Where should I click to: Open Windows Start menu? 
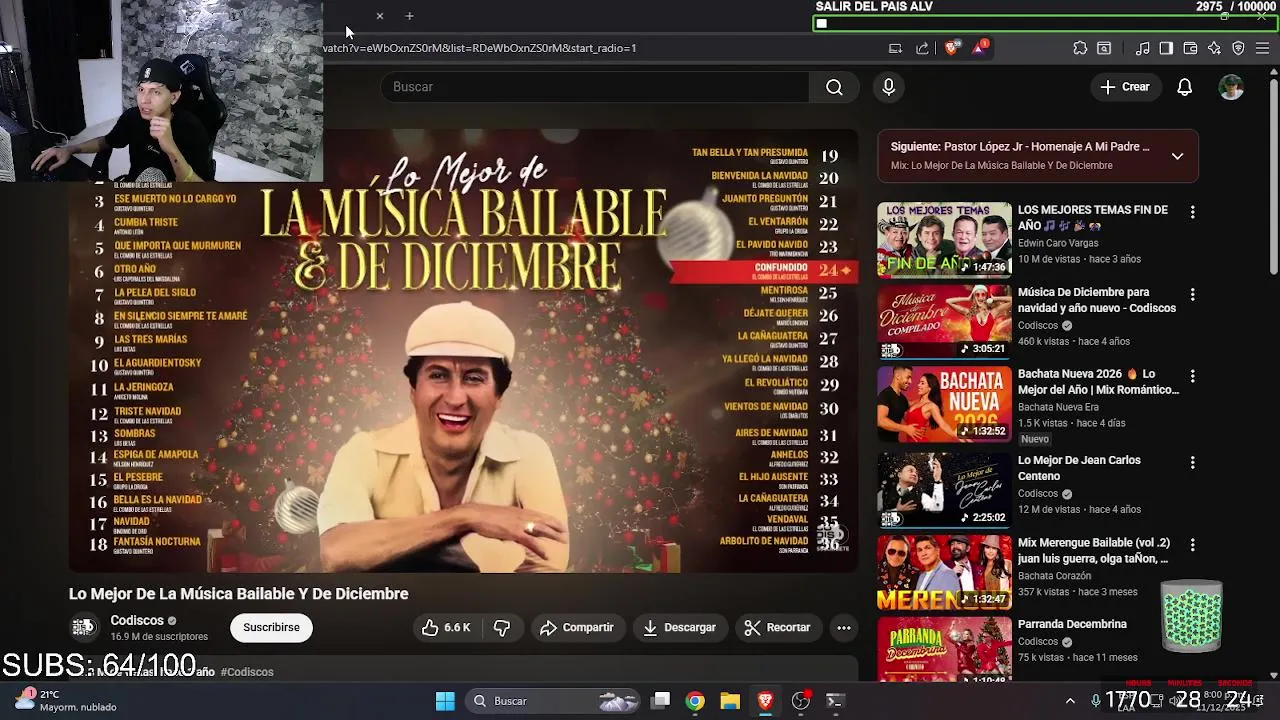pyautogui.click(x=445, y=701)
